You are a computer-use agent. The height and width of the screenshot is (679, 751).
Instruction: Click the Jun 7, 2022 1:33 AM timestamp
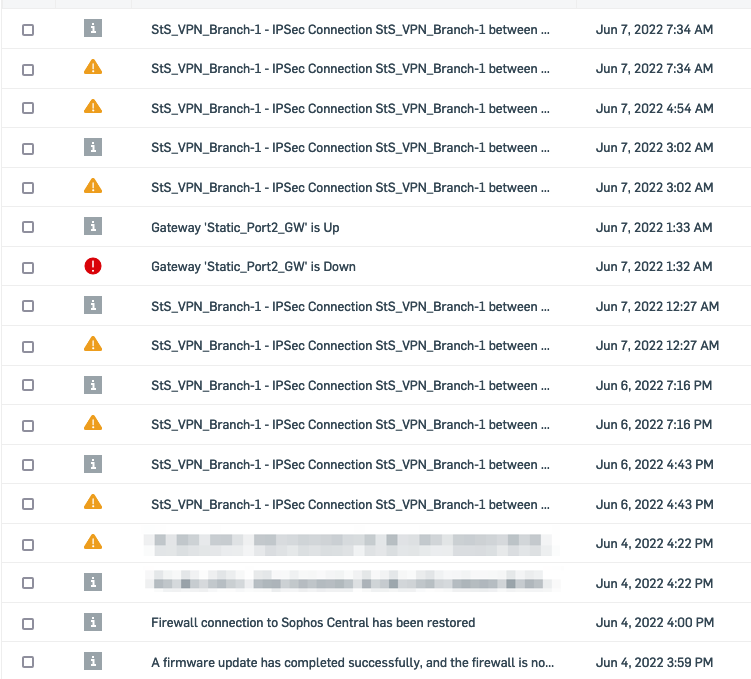tap(654, 227)
